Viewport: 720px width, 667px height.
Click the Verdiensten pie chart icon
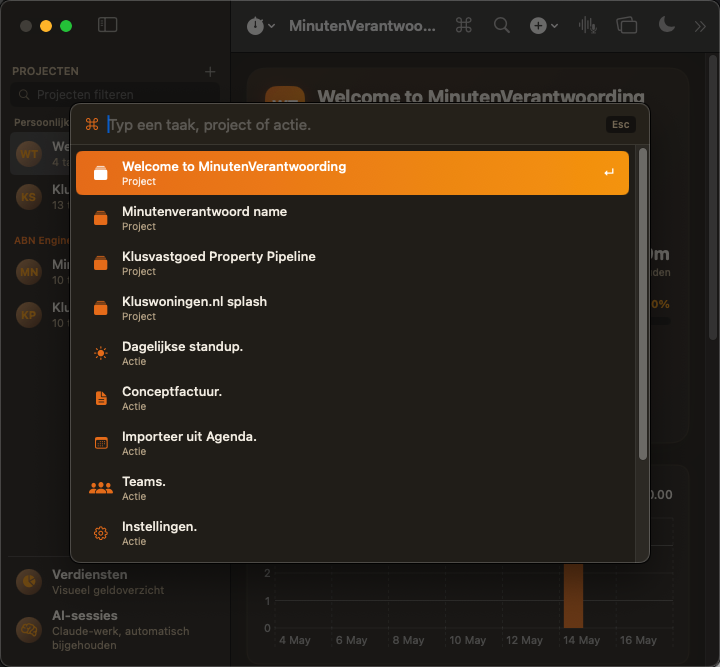(28, 582)
